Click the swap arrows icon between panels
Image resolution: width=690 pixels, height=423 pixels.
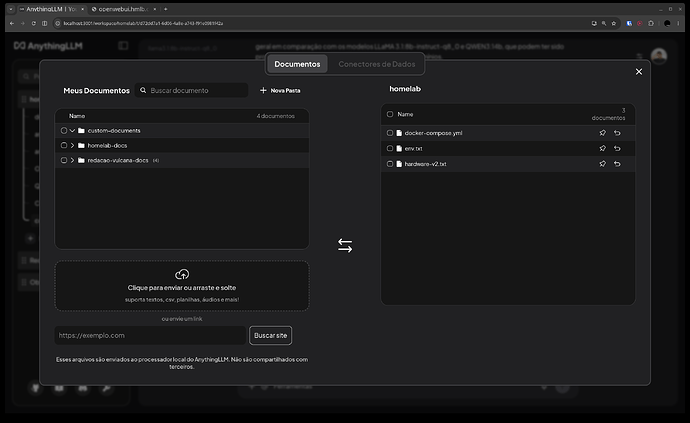(345, 245)
